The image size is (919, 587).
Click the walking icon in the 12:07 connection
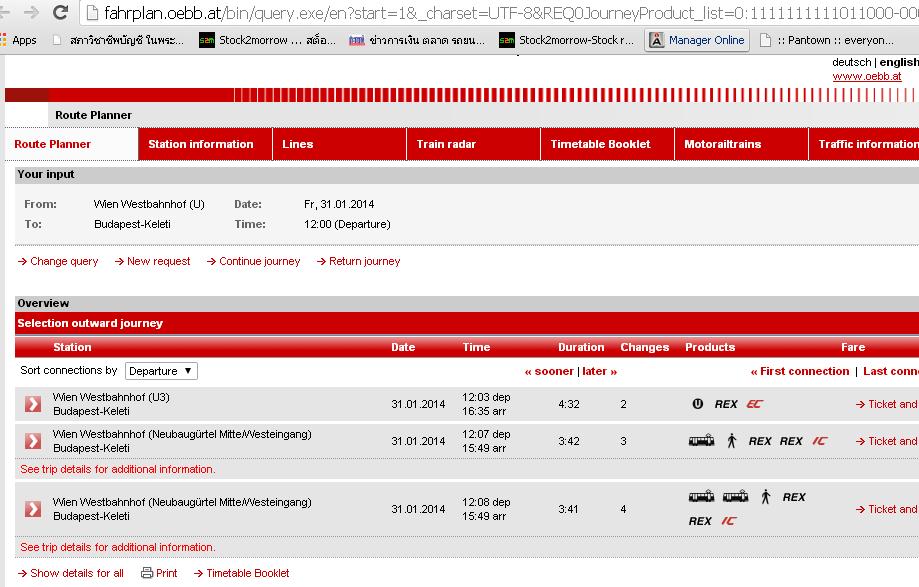pyautogui.click(x=731, y=441)
